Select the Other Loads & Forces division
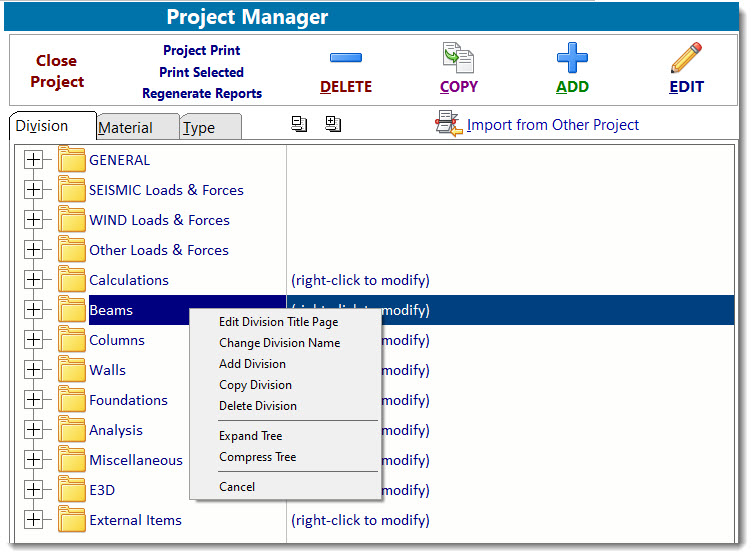 158,250
